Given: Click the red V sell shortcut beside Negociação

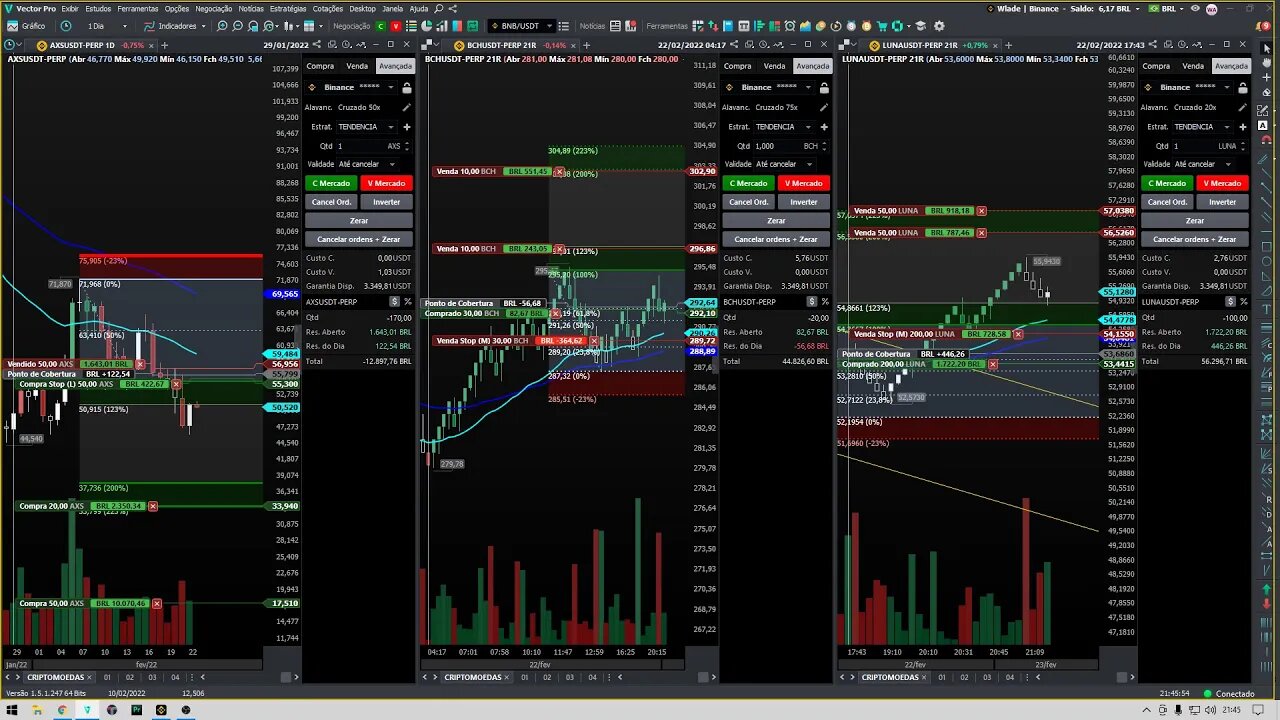Looking at the screenshot, I should (x=396, y=26).
